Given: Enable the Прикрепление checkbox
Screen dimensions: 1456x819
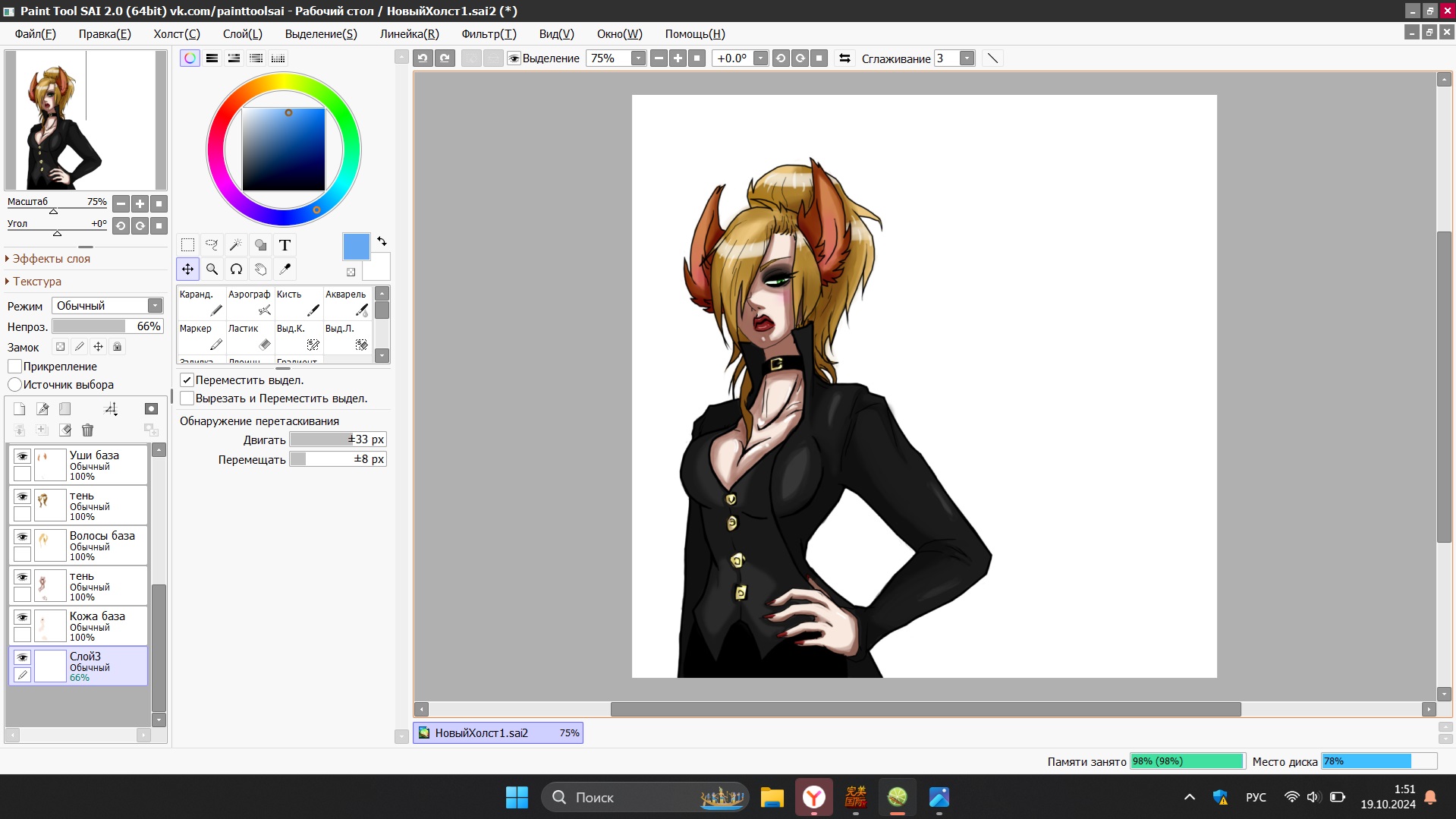Looking at the screenshot, I should (x=14, y=367).
